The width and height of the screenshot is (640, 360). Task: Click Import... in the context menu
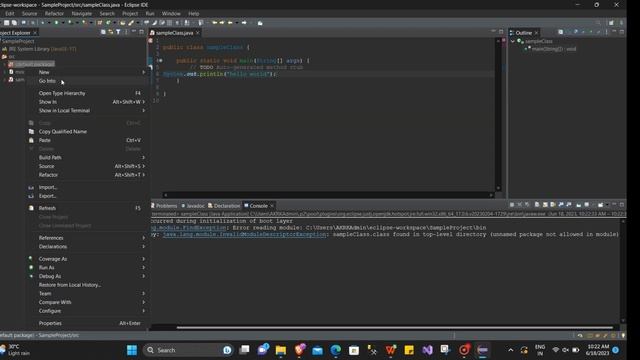pos(48,187)
